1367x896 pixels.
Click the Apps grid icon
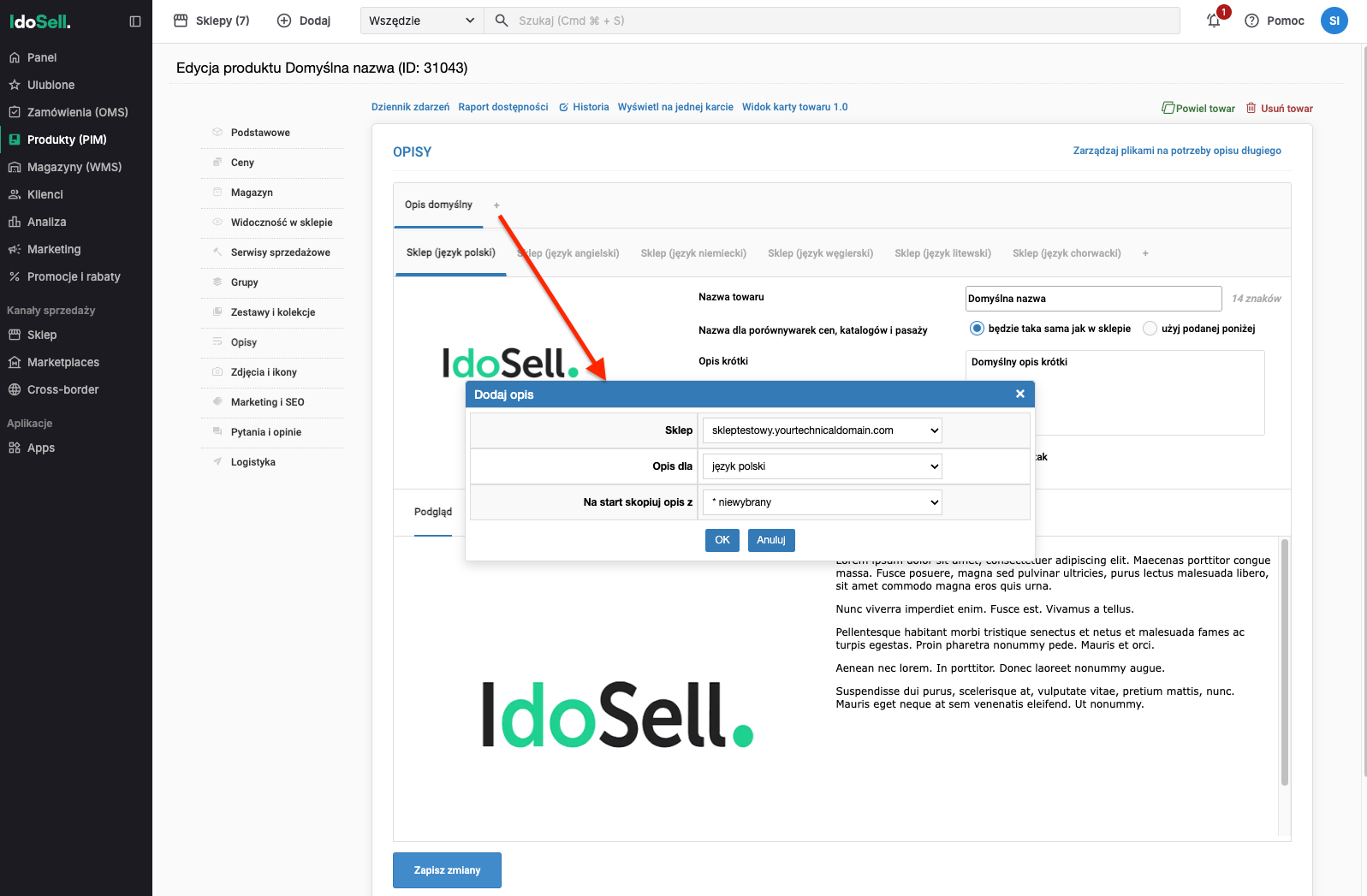(15, 448)
